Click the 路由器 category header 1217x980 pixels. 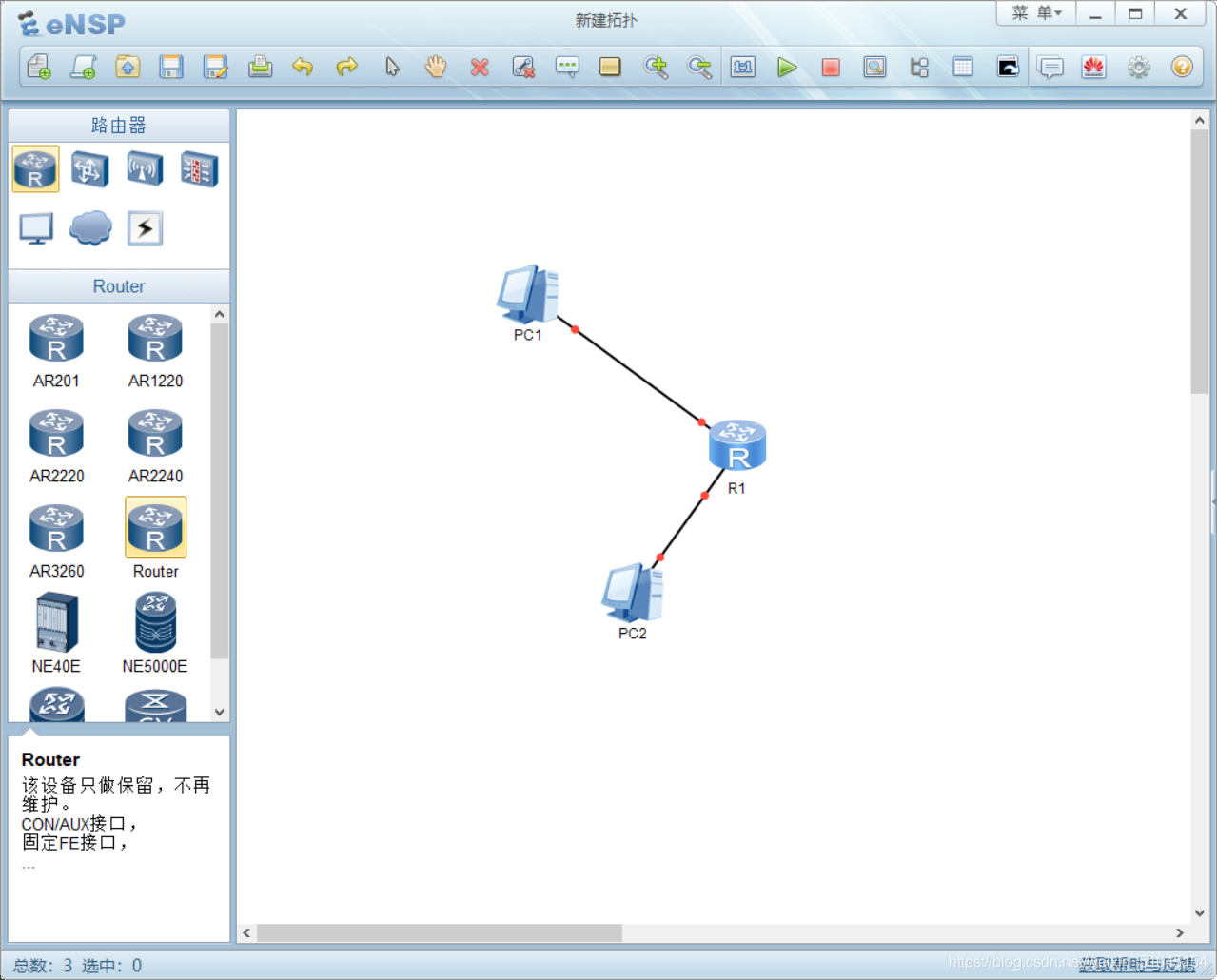point(119,126)
